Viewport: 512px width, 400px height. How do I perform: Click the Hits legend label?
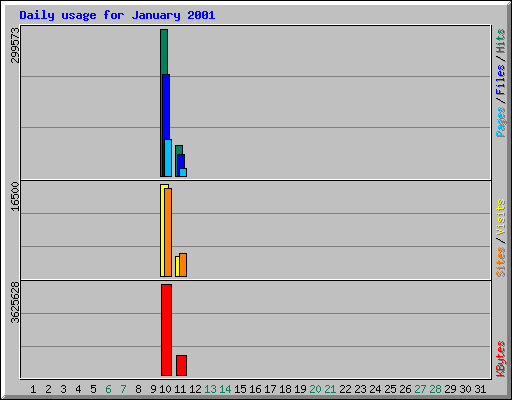pos(500,41)
